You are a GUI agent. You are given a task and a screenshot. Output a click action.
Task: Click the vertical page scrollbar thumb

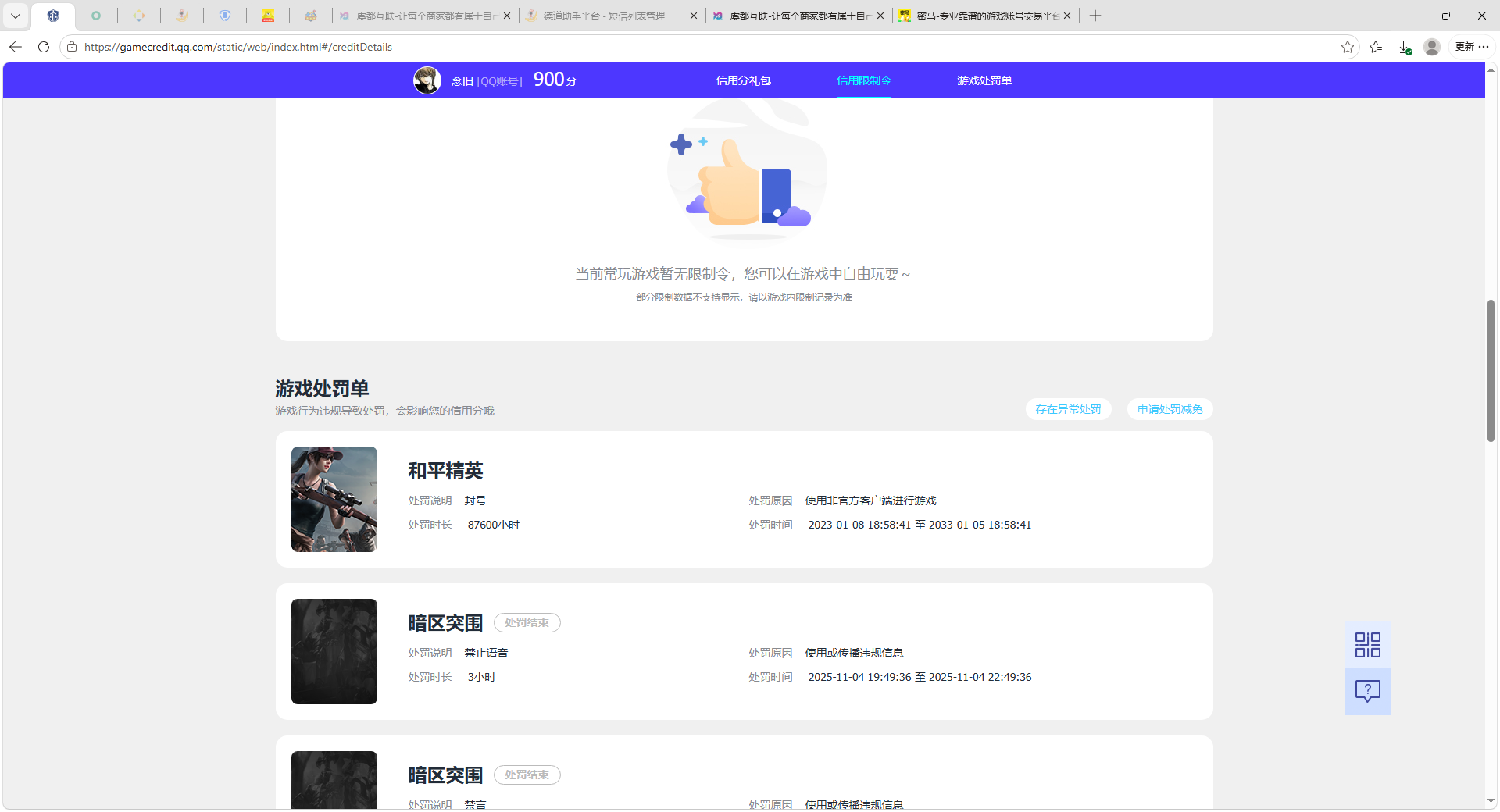[1491, 371]
